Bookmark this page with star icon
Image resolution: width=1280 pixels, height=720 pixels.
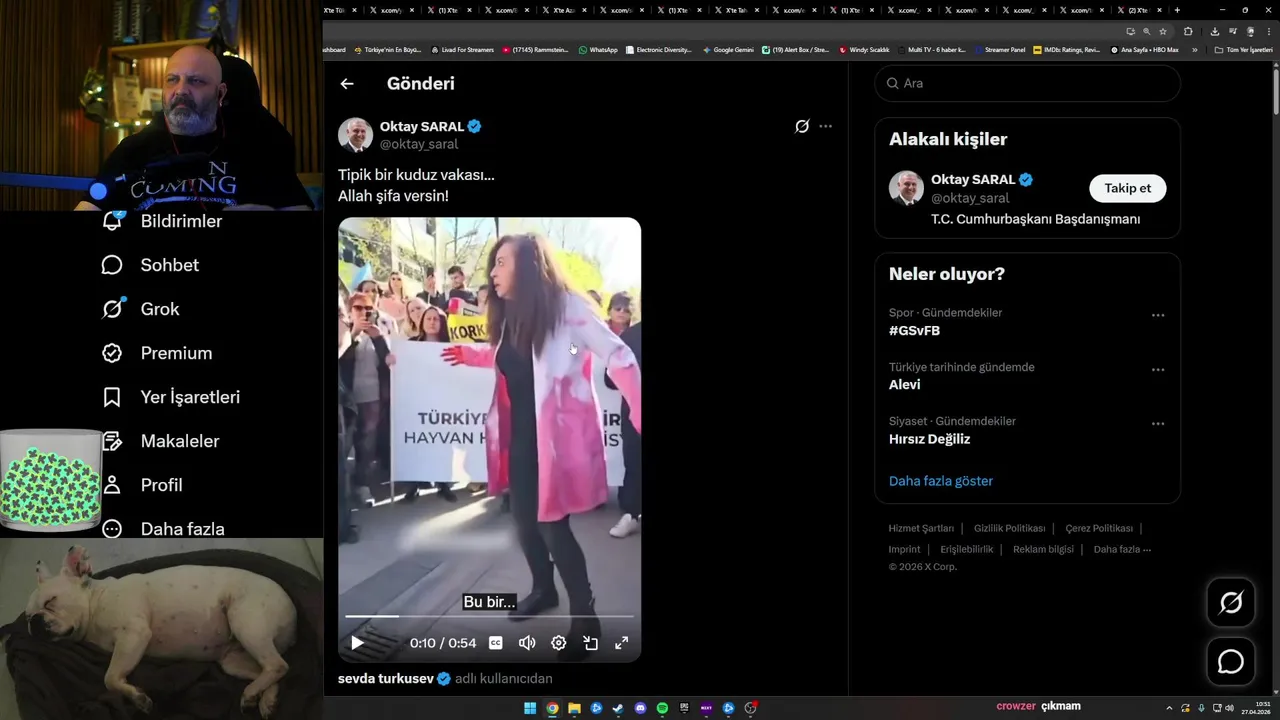[1163, 31]
